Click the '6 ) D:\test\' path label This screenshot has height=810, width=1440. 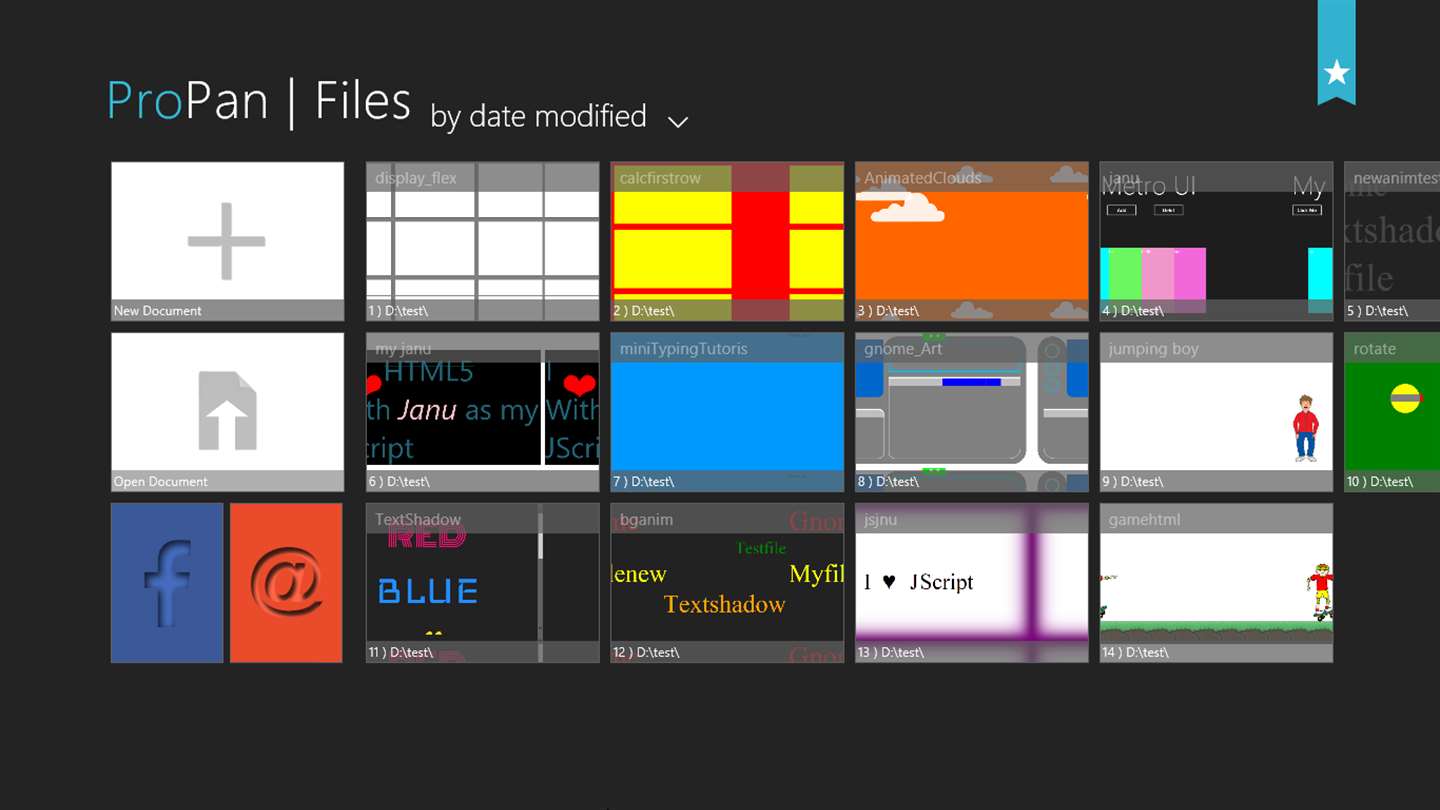click(398, 482)
